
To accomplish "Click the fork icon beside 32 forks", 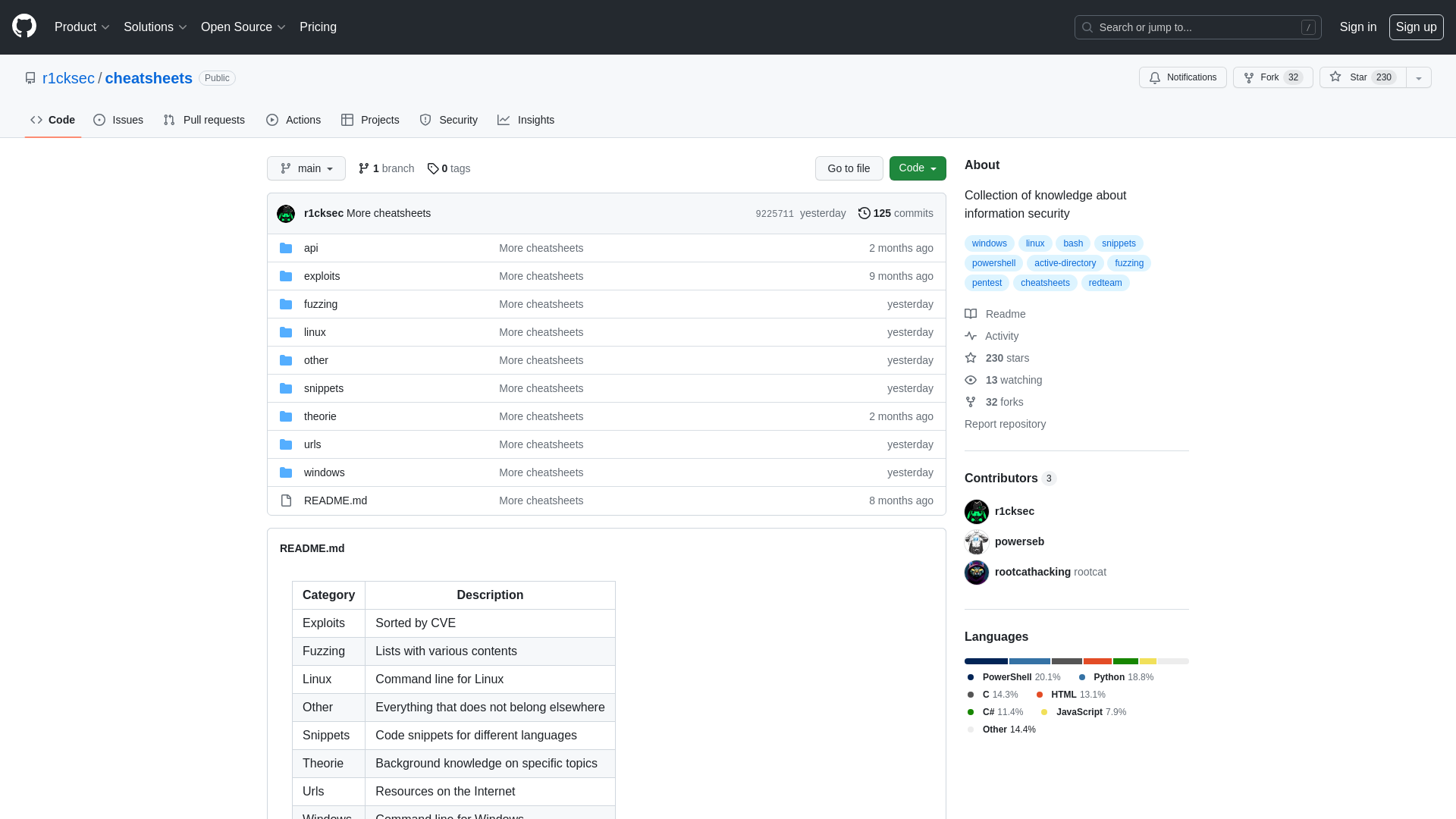I will pos(971,402).
